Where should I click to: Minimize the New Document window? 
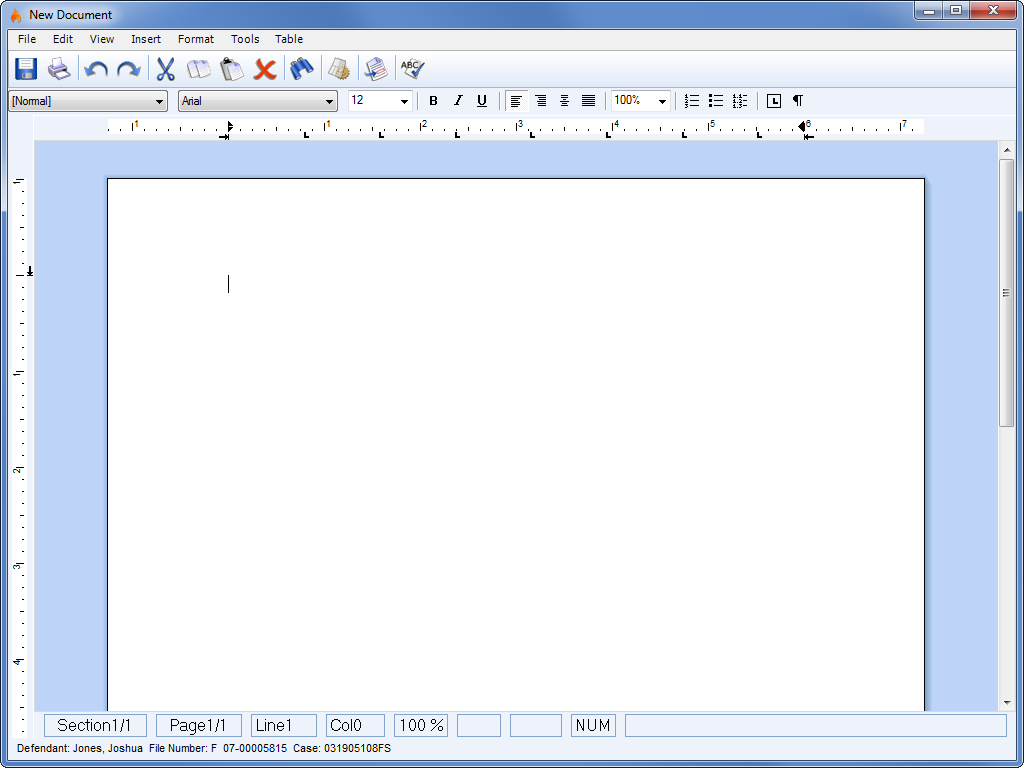tap(929, 11)
